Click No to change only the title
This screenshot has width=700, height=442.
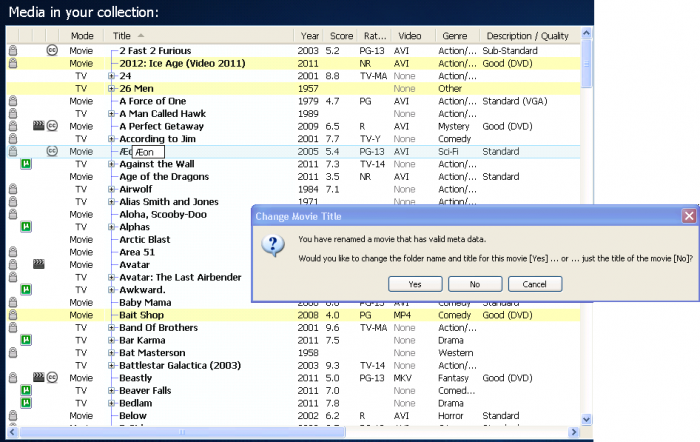[475, 284]
